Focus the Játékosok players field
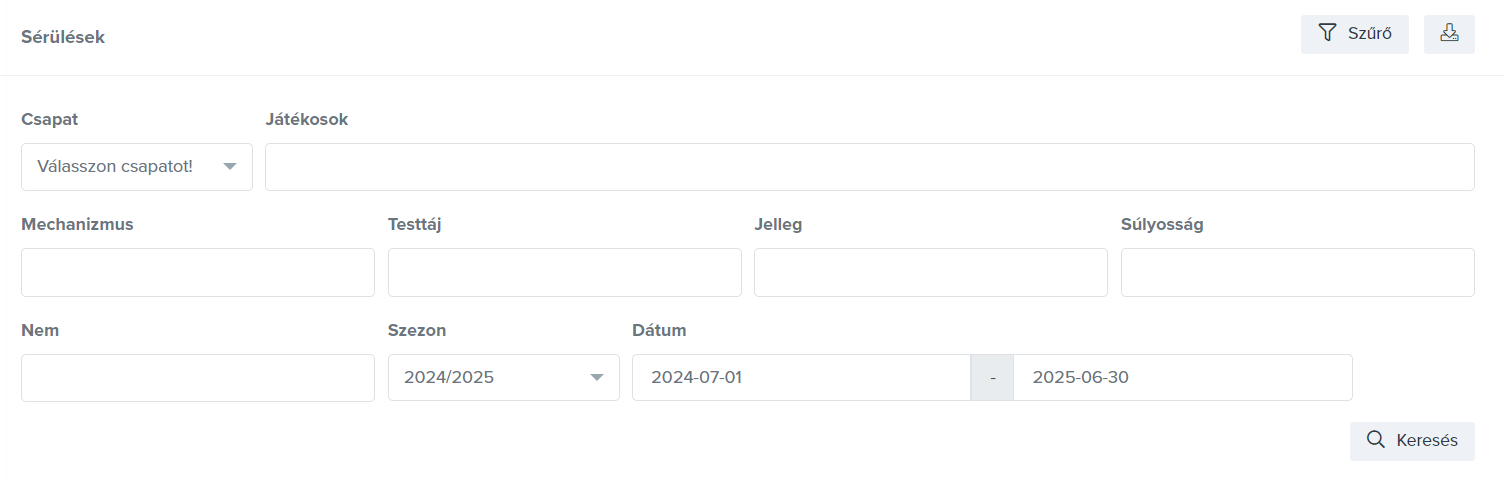The width and height of the screenshot is (1504, 484). pyautogui.click(x=870, y=167)
